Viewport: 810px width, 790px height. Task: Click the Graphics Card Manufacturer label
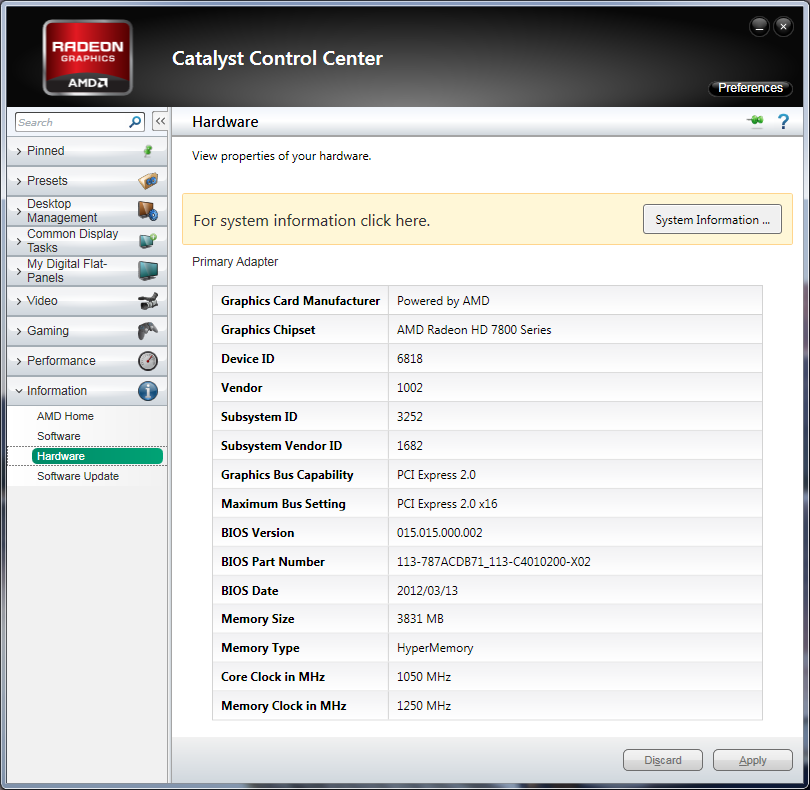[300, 301]
